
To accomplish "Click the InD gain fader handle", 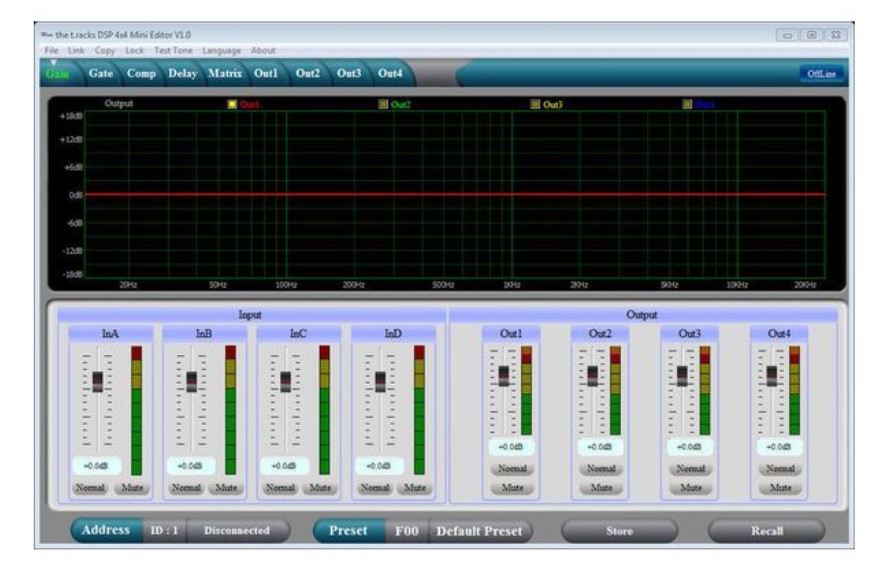I will [x=380, y=381].
